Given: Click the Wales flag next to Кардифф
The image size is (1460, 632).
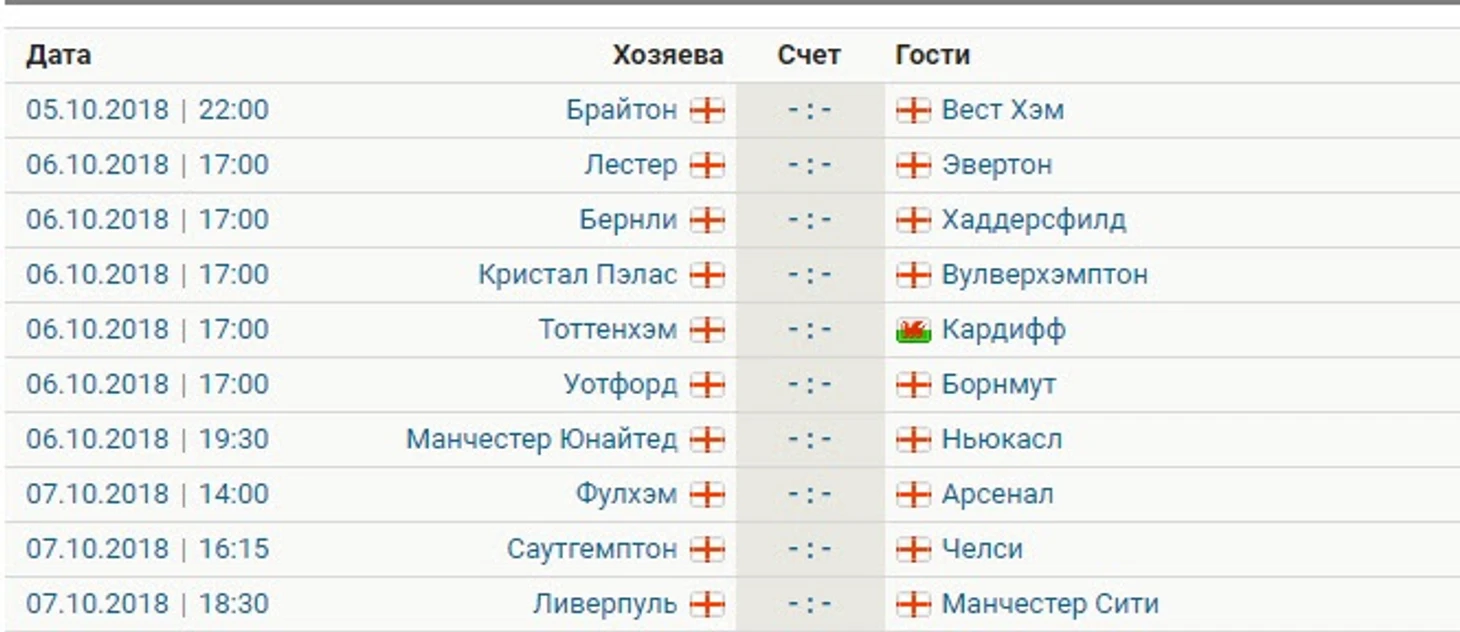Looking at the screenshot, I should tap(914, 330).
